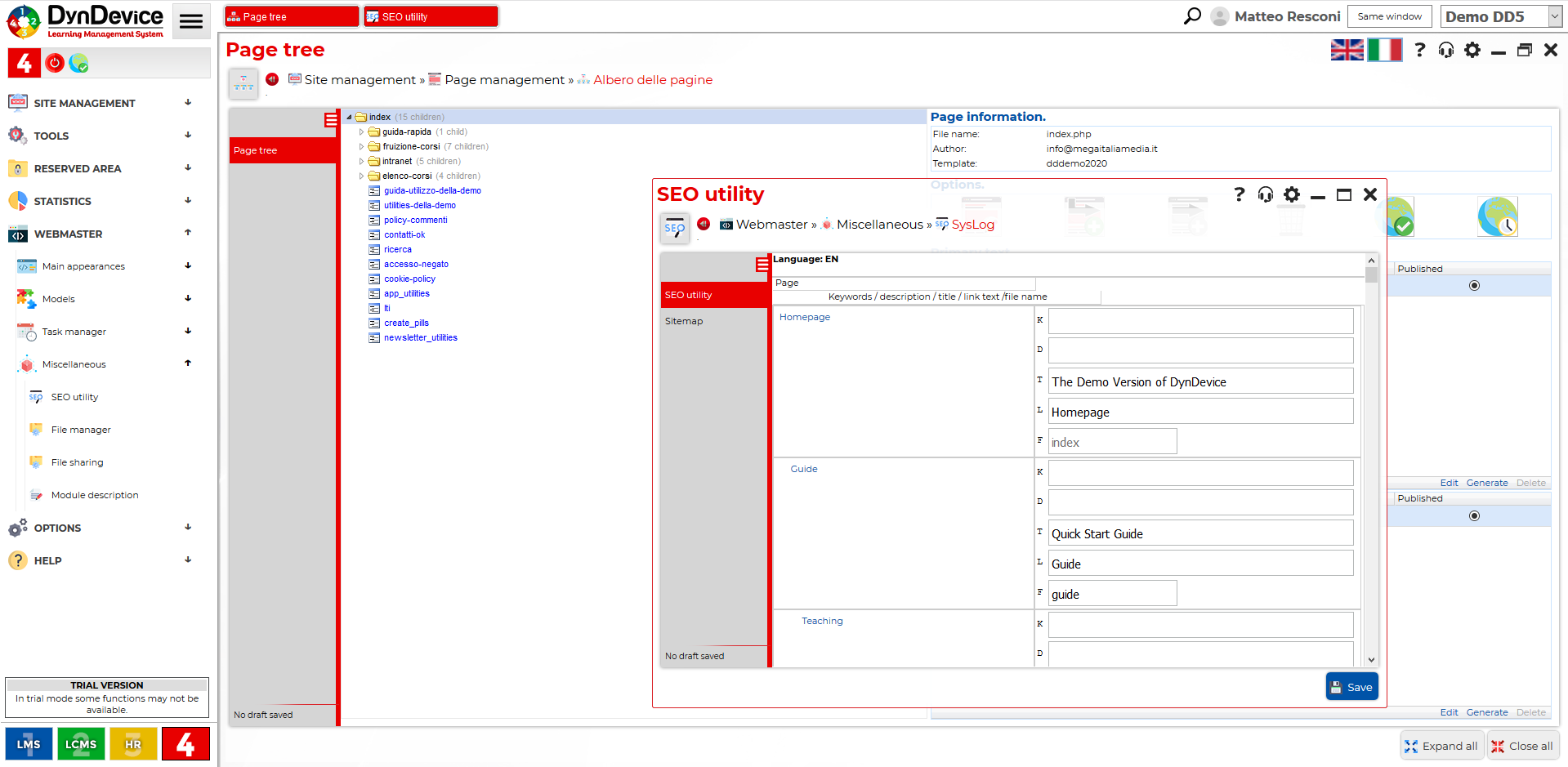This screenshot has height=767, width=1568.
Task: Open SEO utility support headset icon
Action: coord(1266,194)
